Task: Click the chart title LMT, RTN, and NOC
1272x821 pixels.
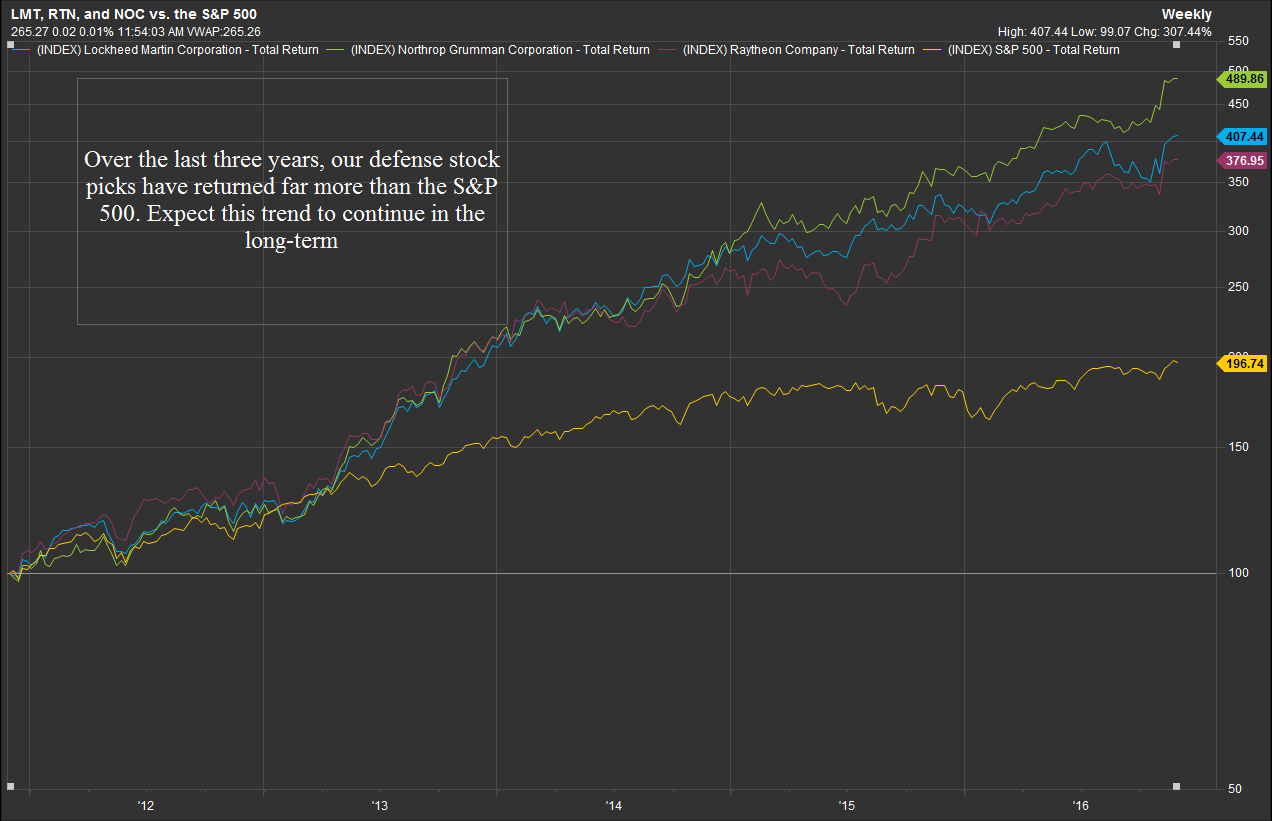Action: pyautogui.click(x=134, y=14)
